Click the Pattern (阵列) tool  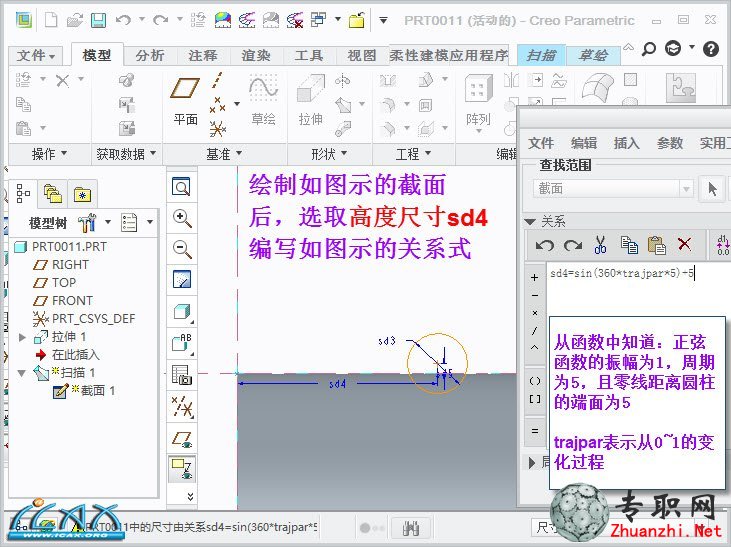coord(478,103)
